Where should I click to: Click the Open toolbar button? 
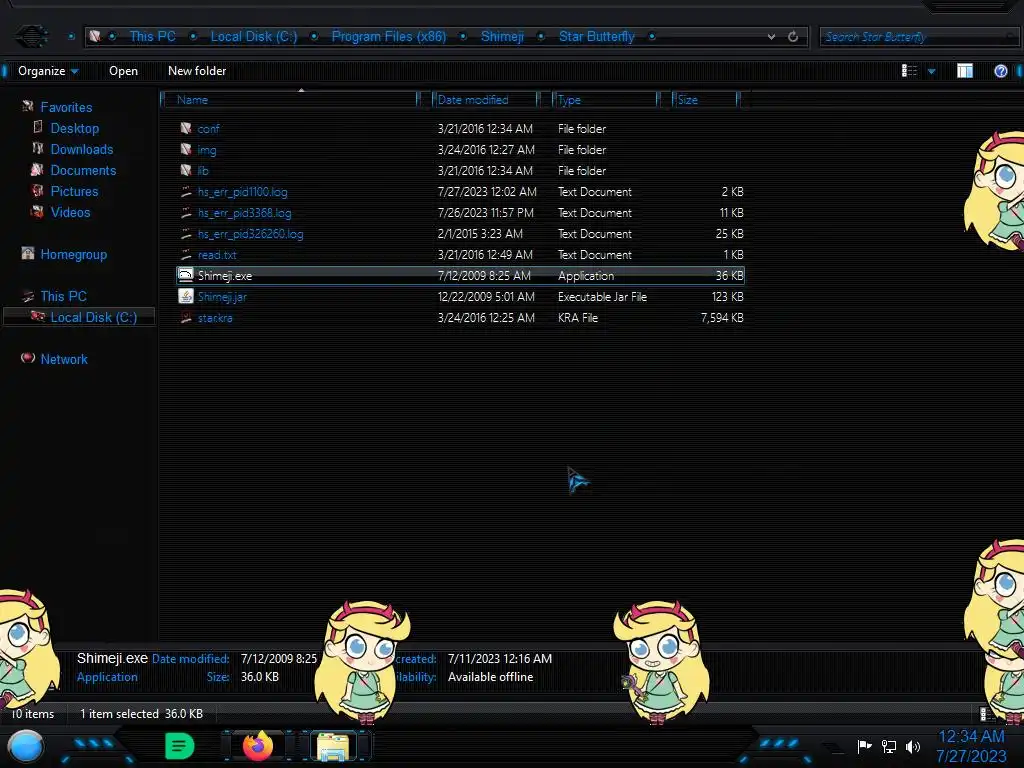click(123, 71)
